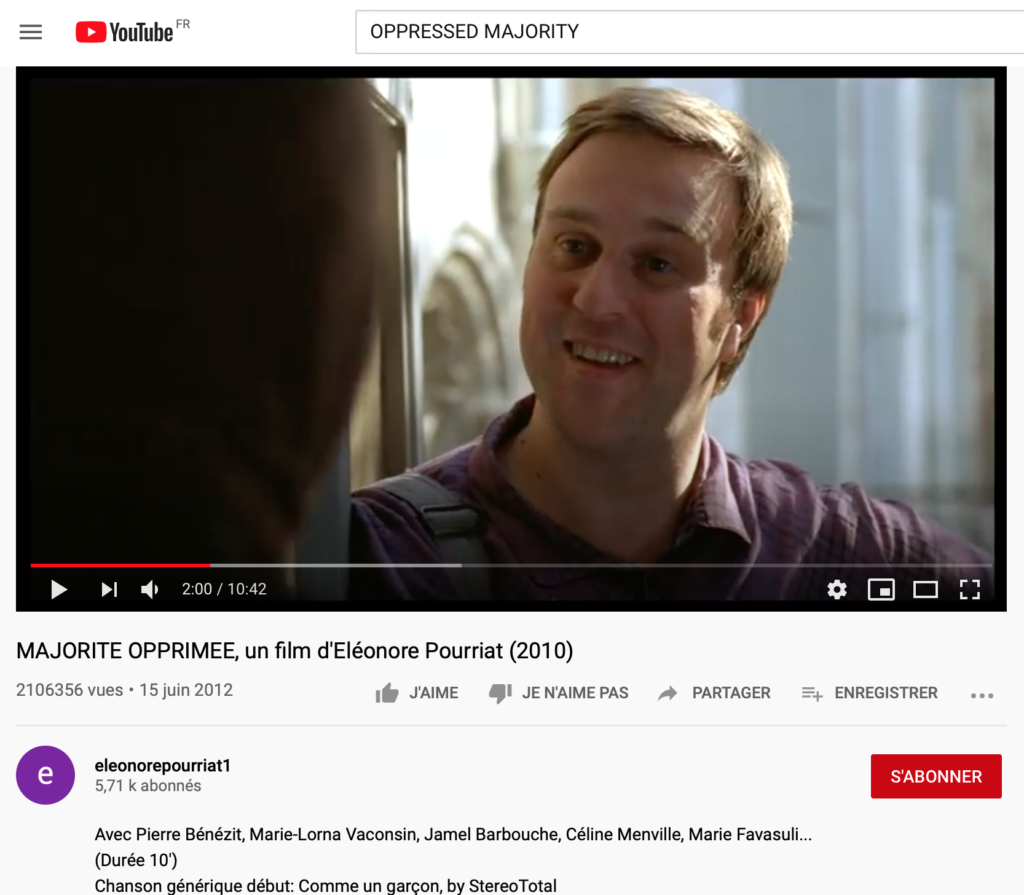The image size is (1024, 895).
Task: Like the video with J'AIME
Action: pyautogui.click(x=417, y=693)
